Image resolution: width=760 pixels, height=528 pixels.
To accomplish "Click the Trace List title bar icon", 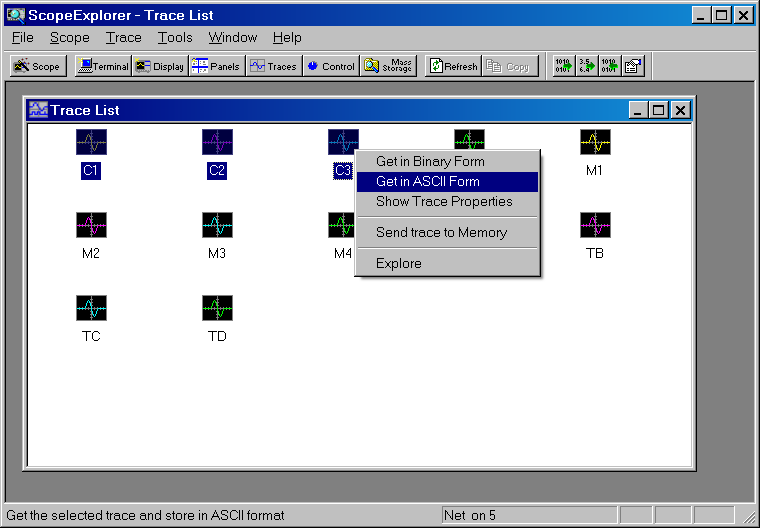I will click(x=38, y=110).
